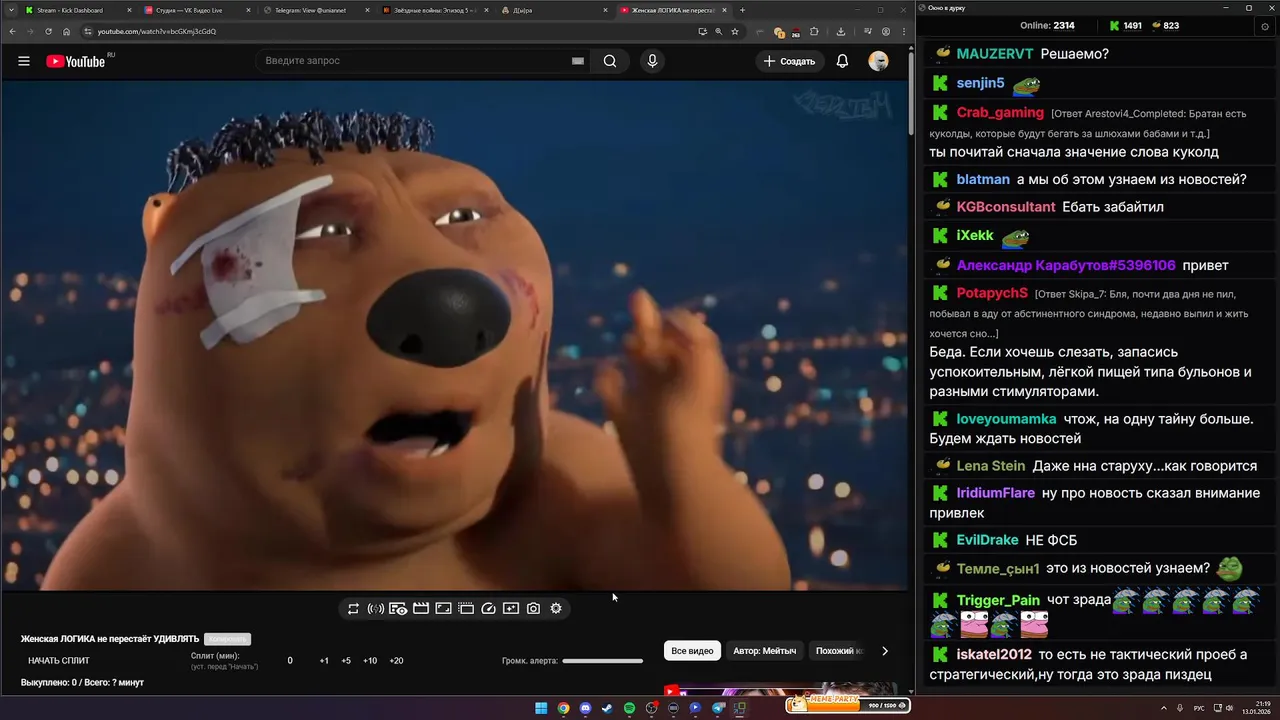Click the aspect frame icon in the player toolbar
Viewport: 1280px width, 720px height.
tap(443, 608)
